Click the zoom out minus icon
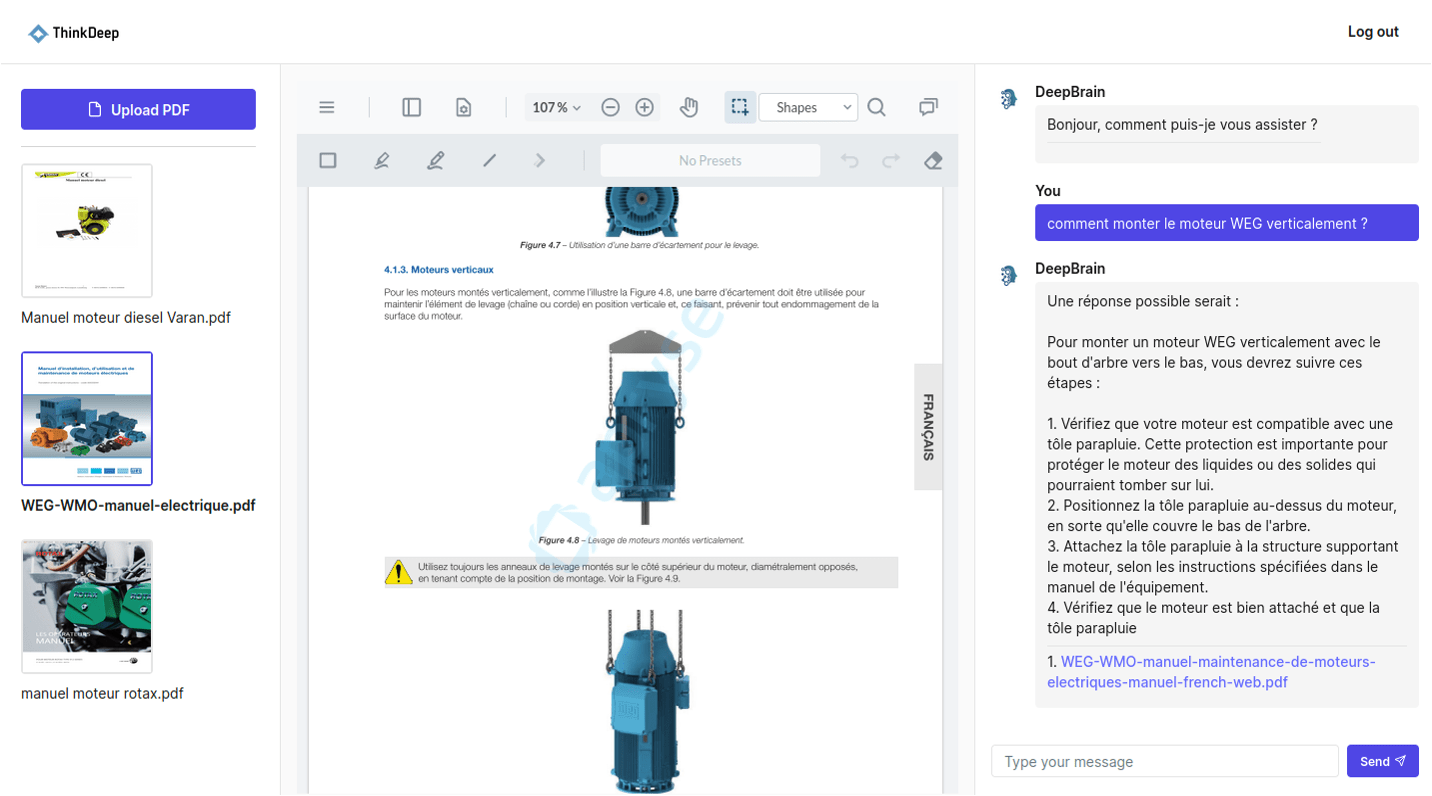Viewport: 1432px width, 796px height. click(610, 108)
